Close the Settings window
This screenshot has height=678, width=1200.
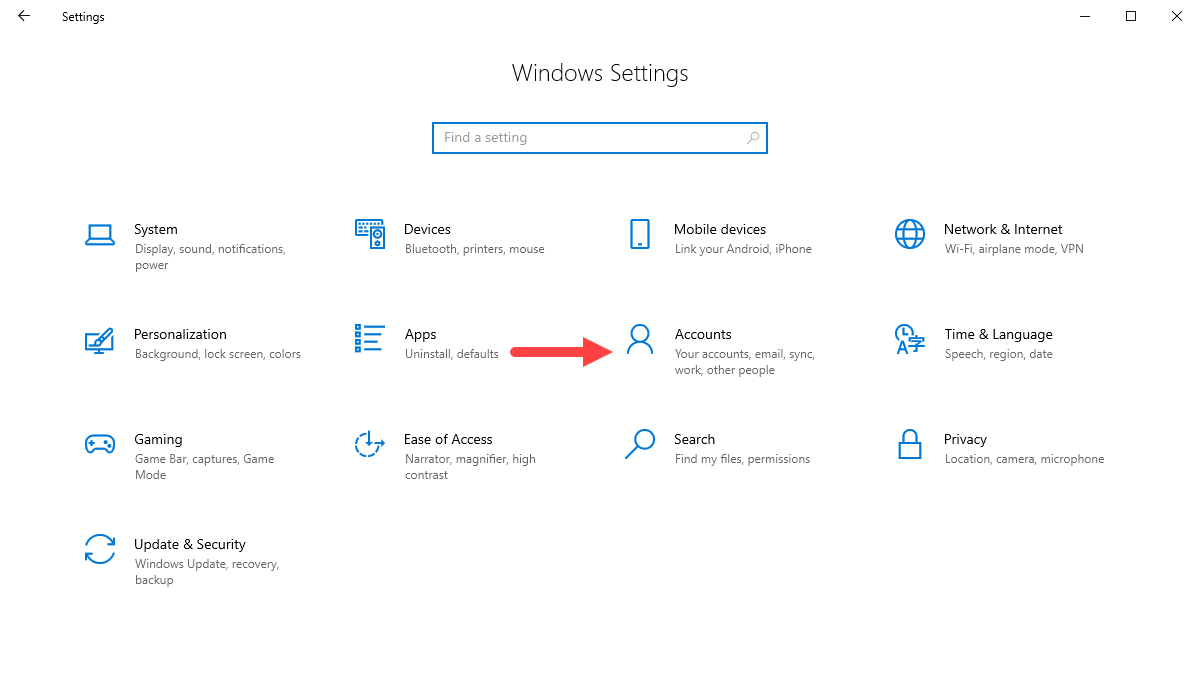click(1177, 16)
